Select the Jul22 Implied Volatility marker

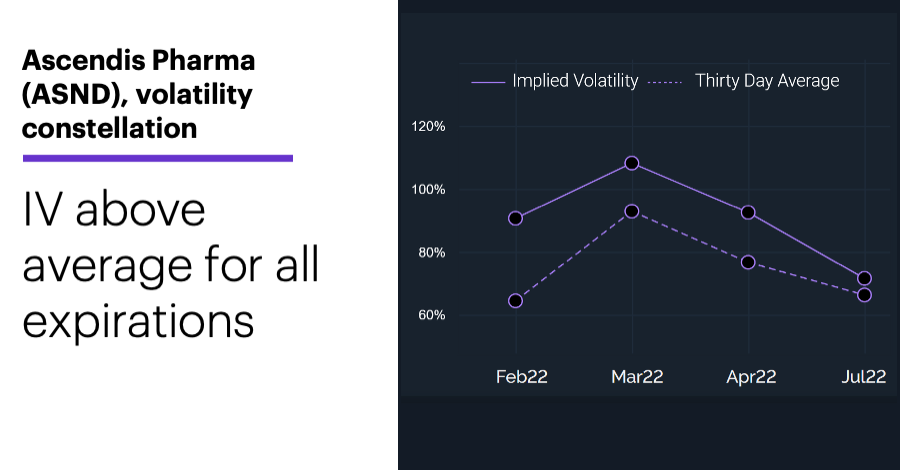864,278
